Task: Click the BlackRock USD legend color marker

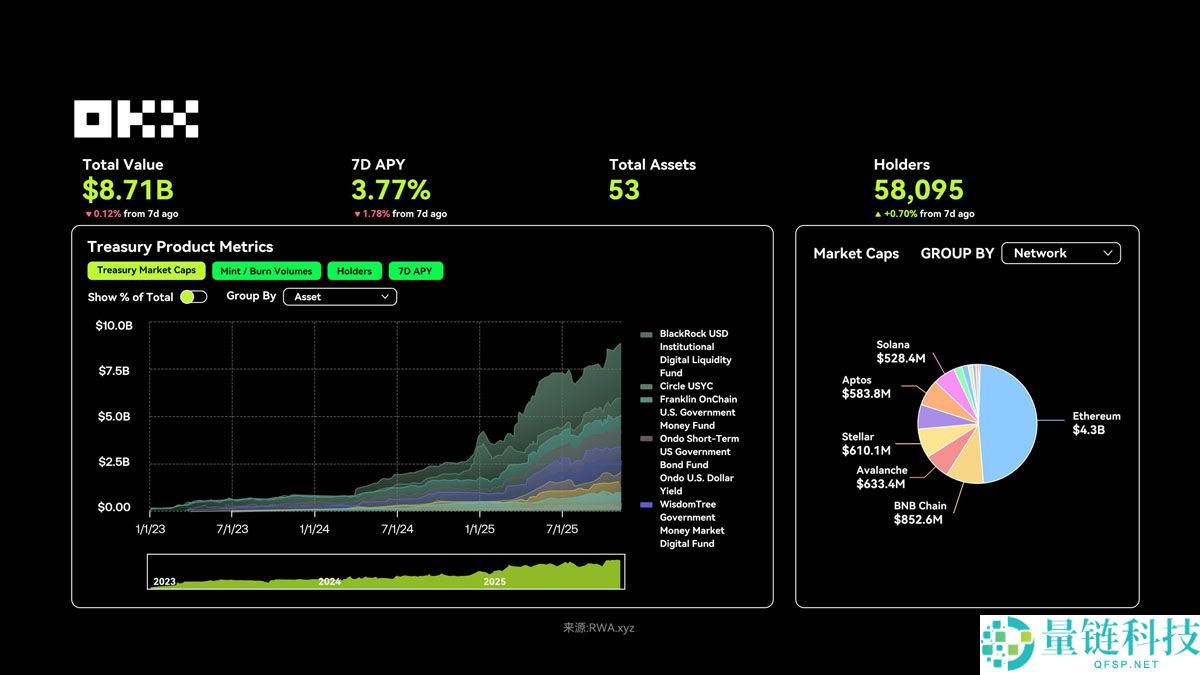Action: 646,334
